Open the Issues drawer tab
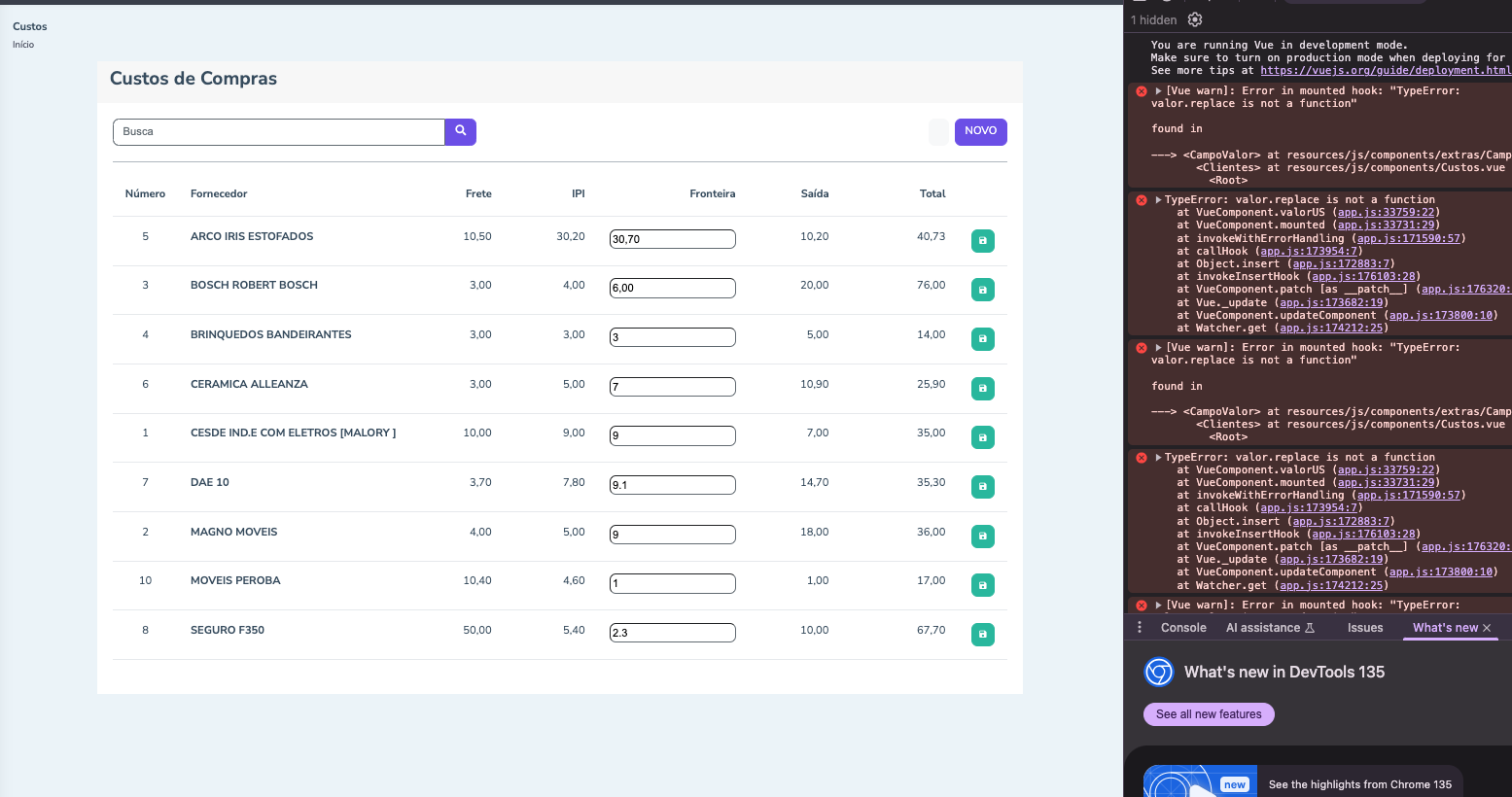 pyautogui.click(x=1364, y=628)
